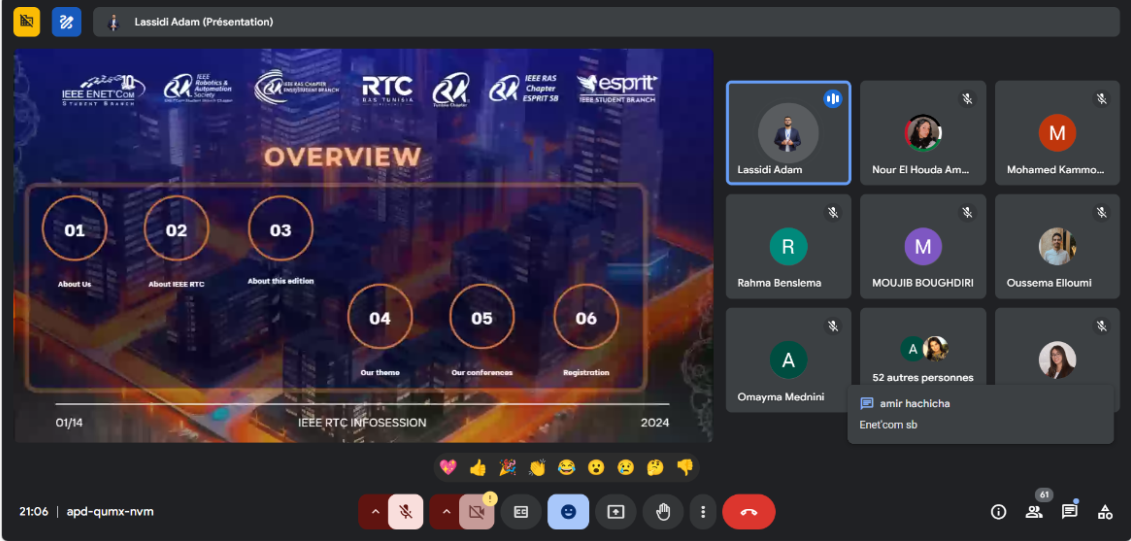The width and height of the screenshot is (1131, 541).
Task: Select Omayma Mednini's participant tile
Action: (788, 360)
